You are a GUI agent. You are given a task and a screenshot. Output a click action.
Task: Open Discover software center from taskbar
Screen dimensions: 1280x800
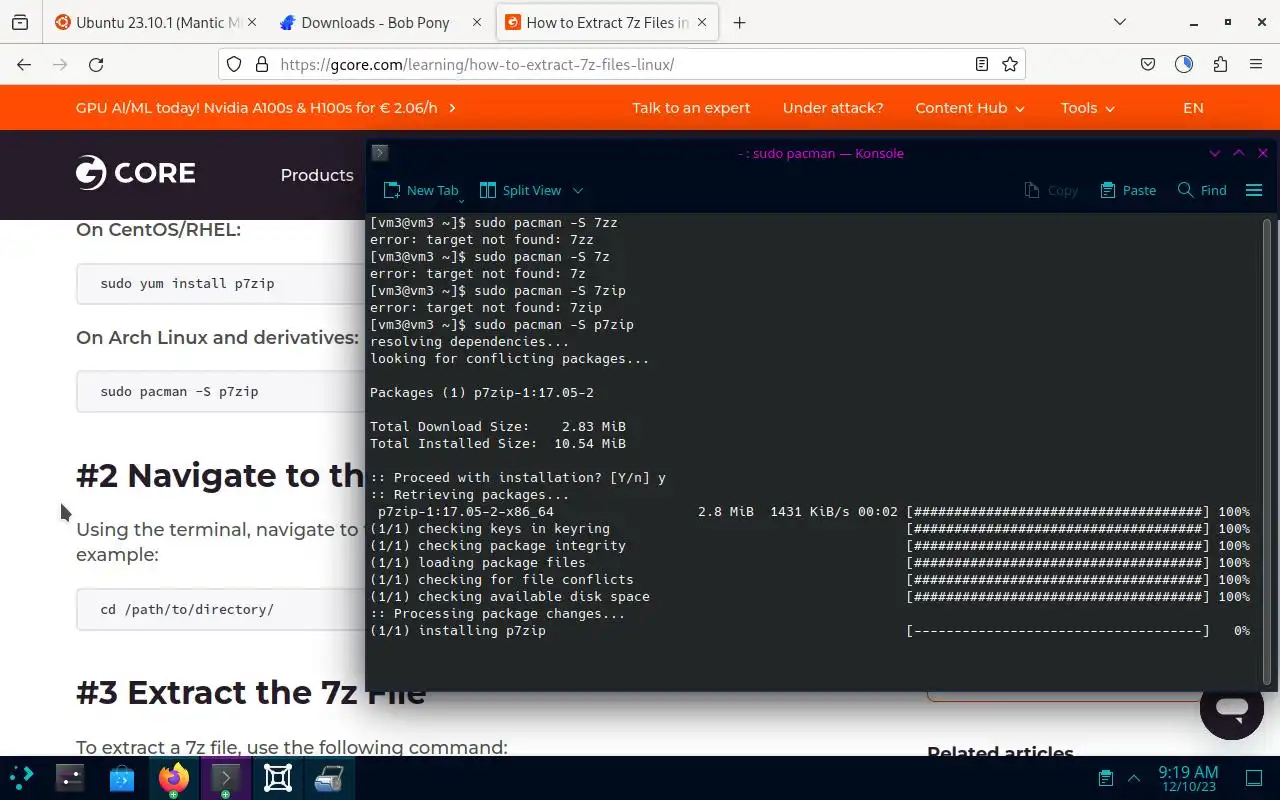(x=122, y=777)
